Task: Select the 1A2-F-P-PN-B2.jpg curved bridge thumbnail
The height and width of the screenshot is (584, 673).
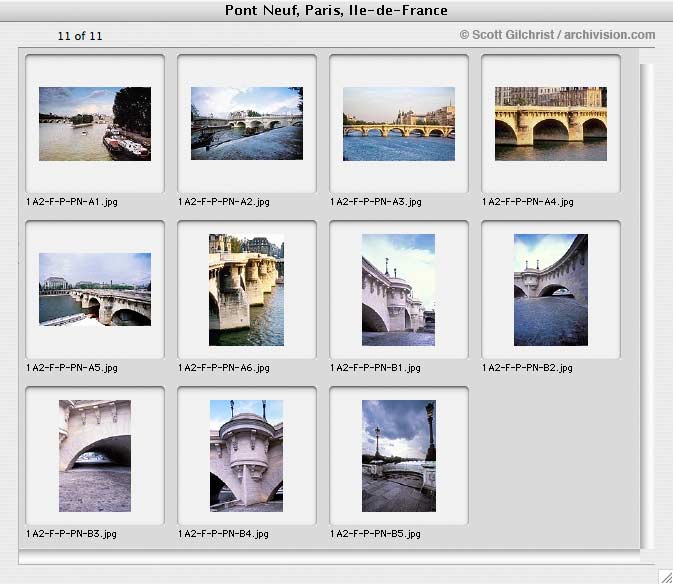Action: point(551,290)
